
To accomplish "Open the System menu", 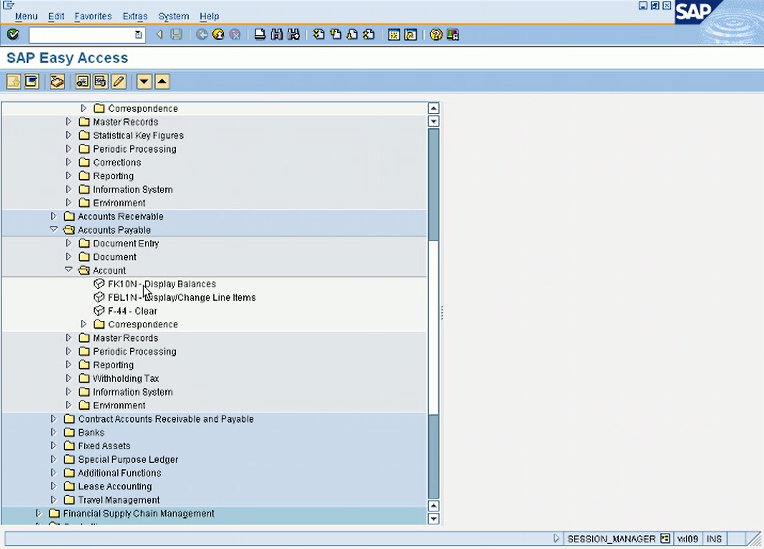I will pos(173,16).
